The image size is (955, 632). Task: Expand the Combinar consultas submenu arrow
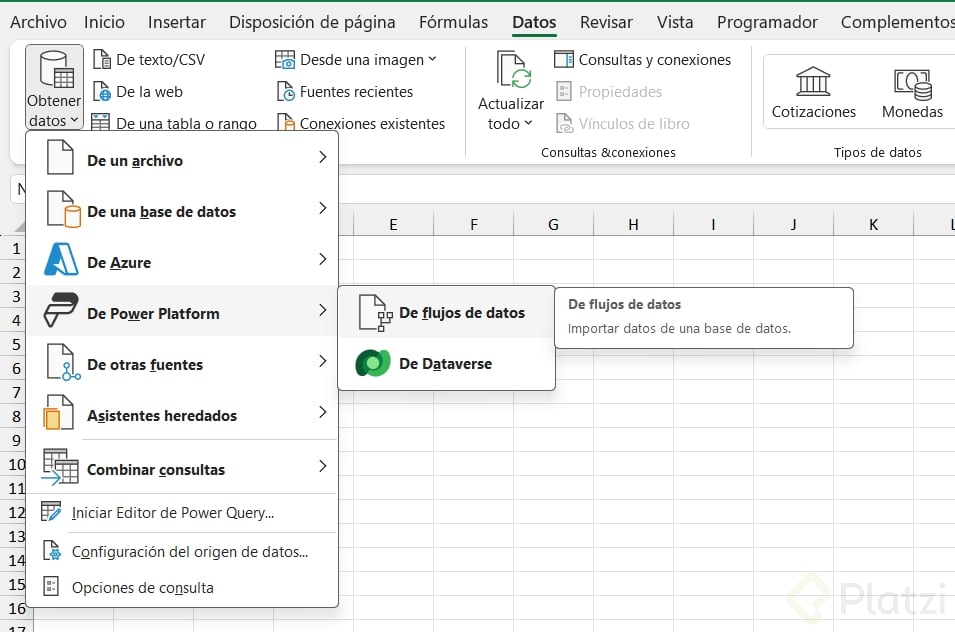(322, 467)
